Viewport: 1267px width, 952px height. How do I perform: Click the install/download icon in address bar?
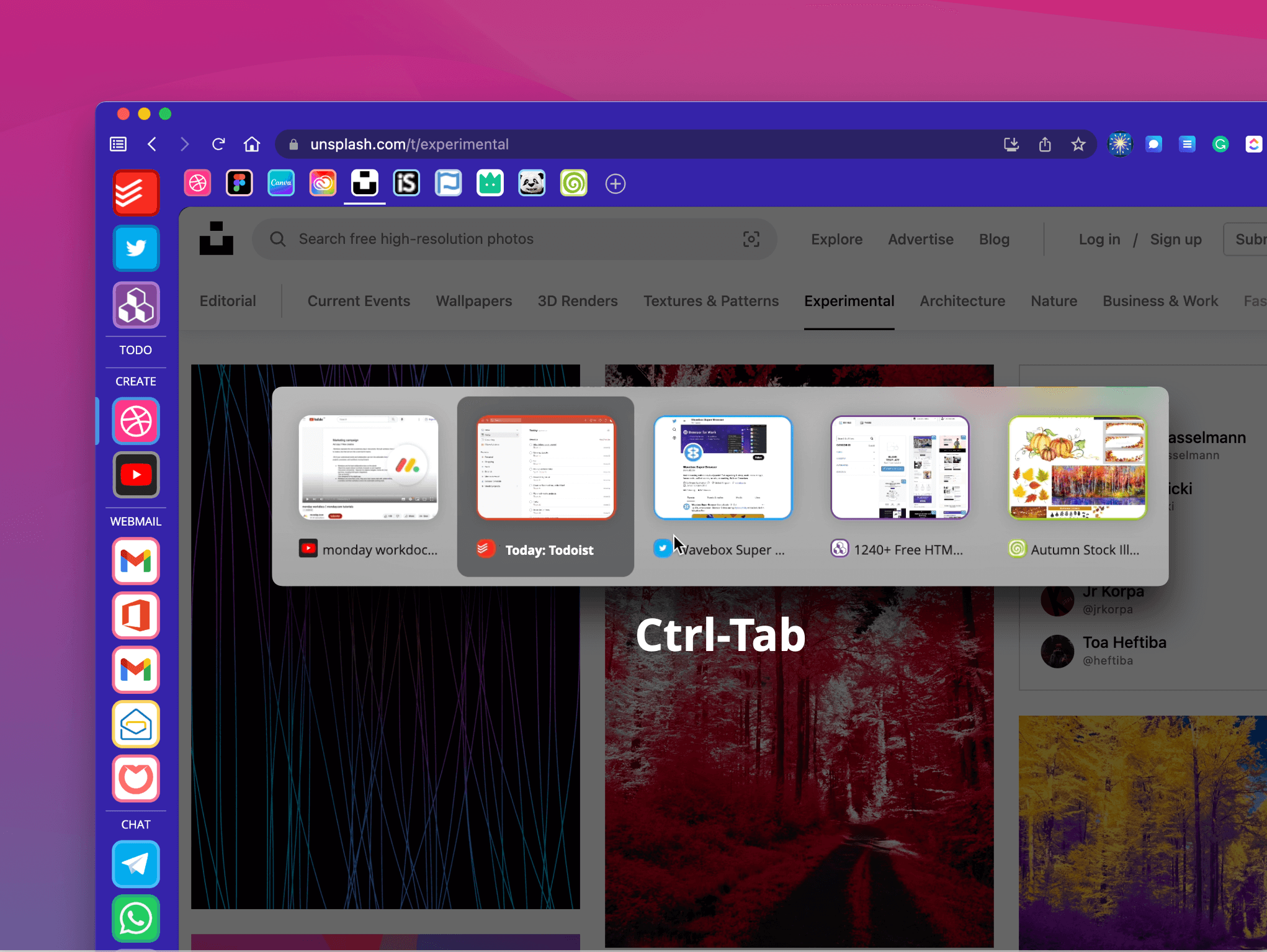pyautogui.click(x=1011, y=145)
